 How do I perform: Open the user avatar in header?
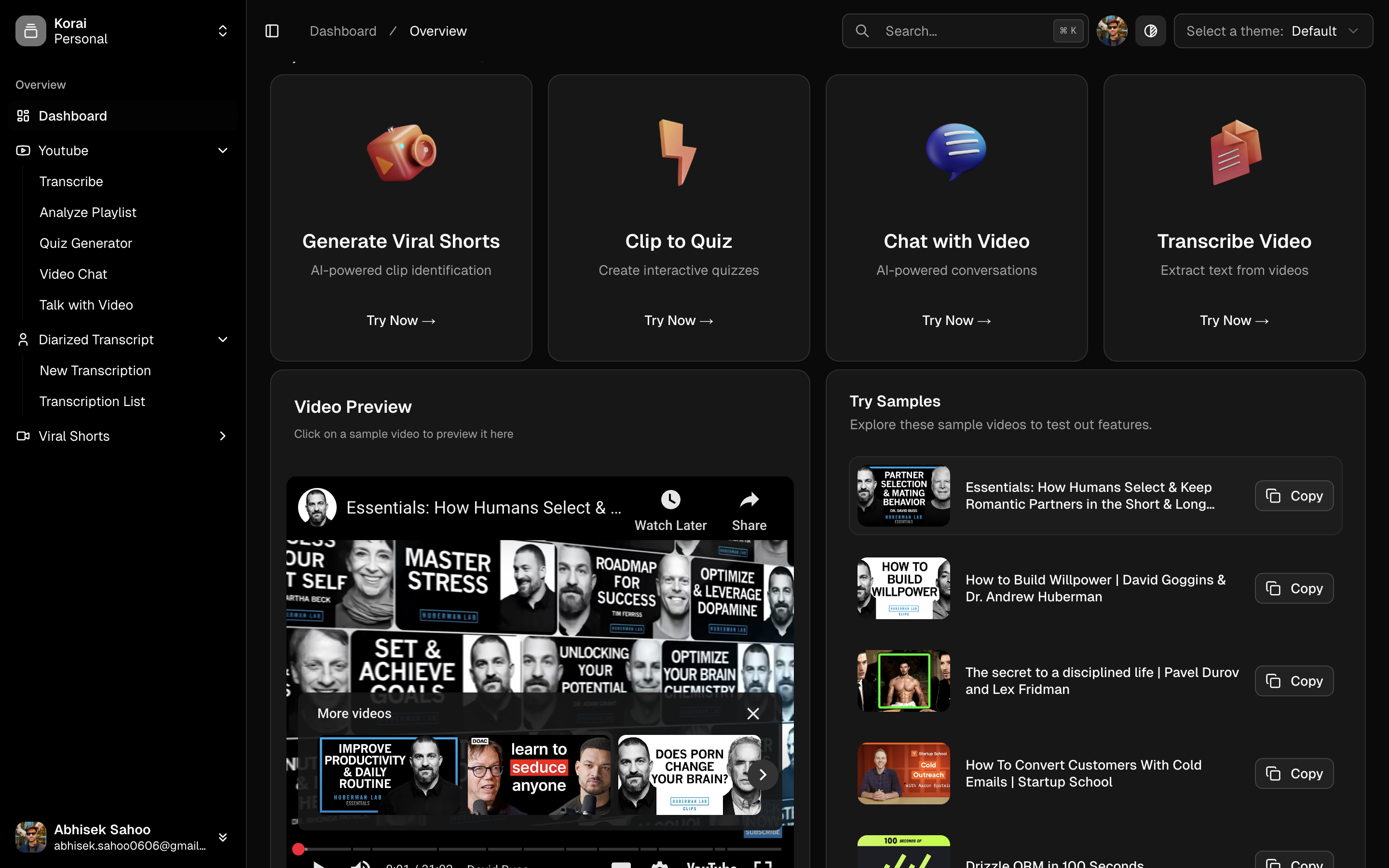(x=1112, y=31)
